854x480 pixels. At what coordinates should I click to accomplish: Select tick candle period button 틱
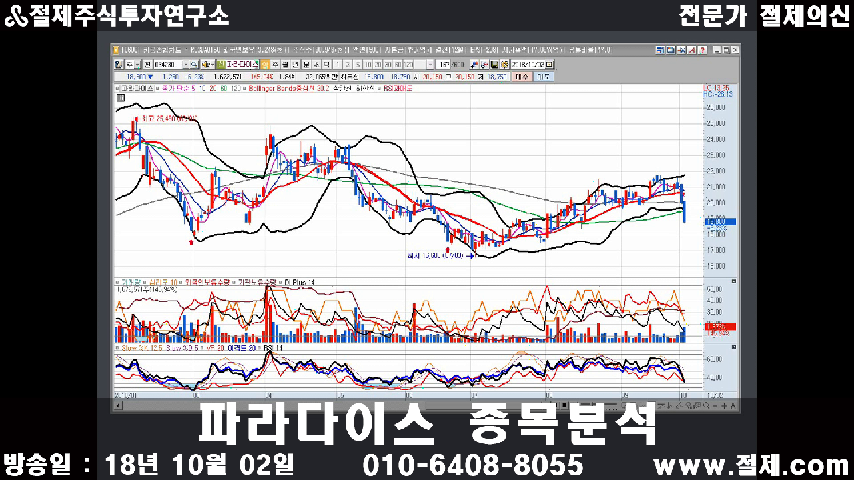(327, 64)
